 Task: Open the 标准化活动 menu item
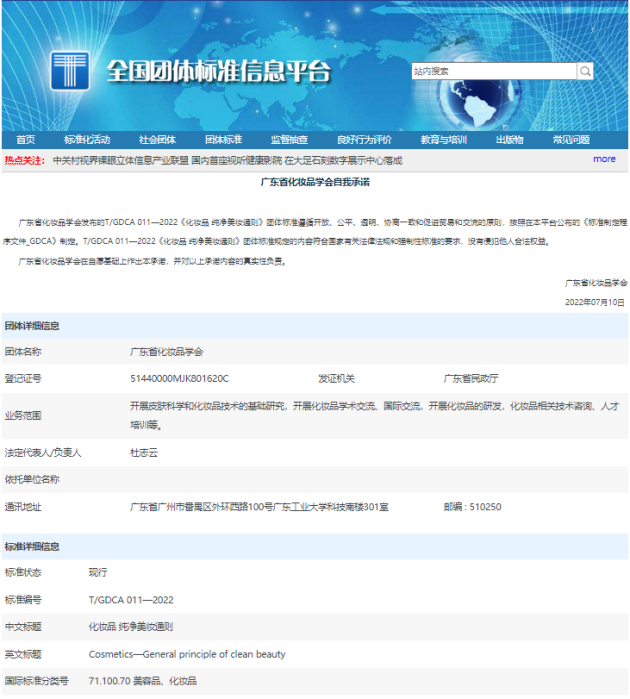tap(87, 140)
